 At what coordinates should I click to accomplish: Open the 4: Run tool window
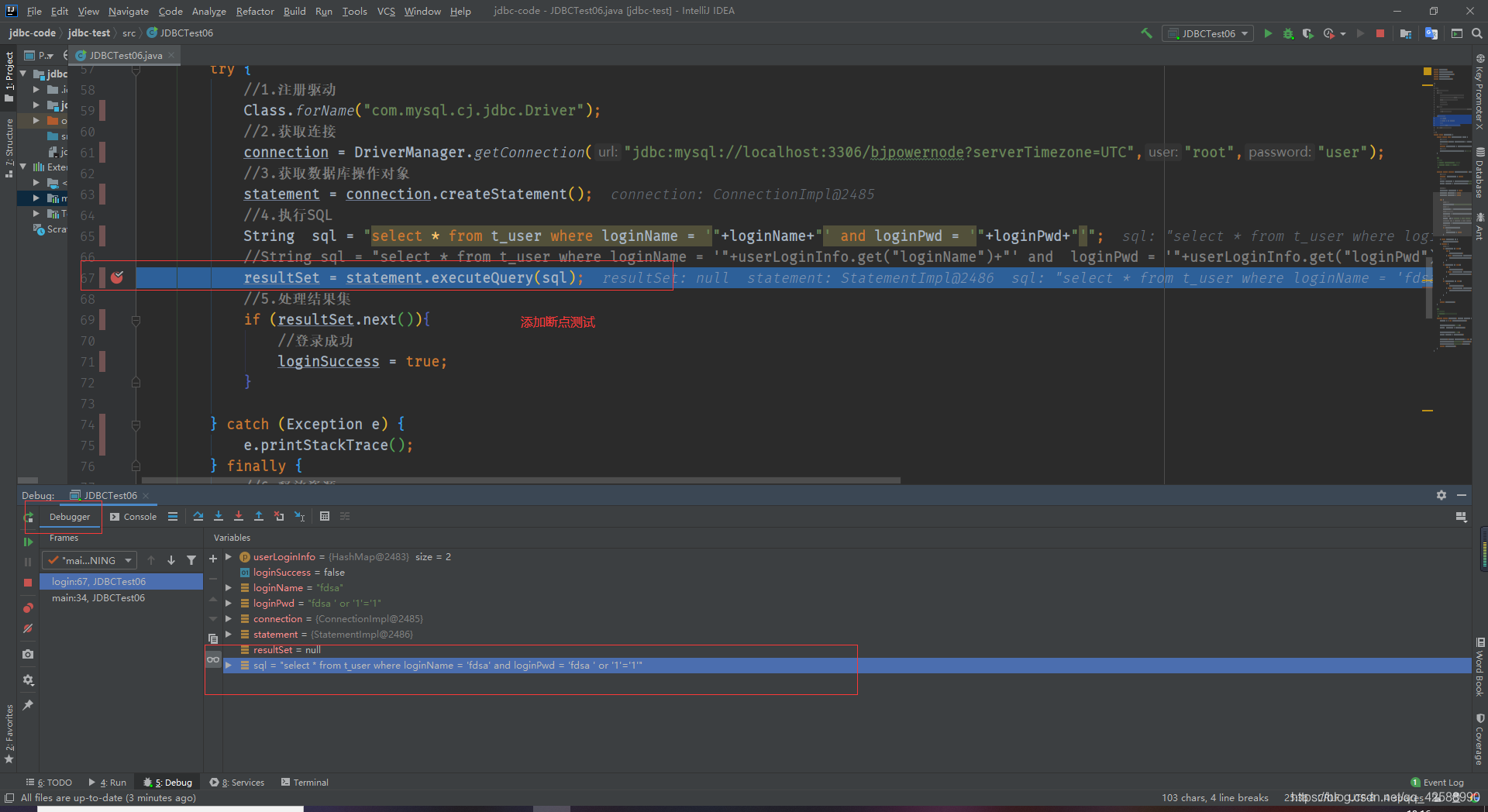(x=108, y=783)
